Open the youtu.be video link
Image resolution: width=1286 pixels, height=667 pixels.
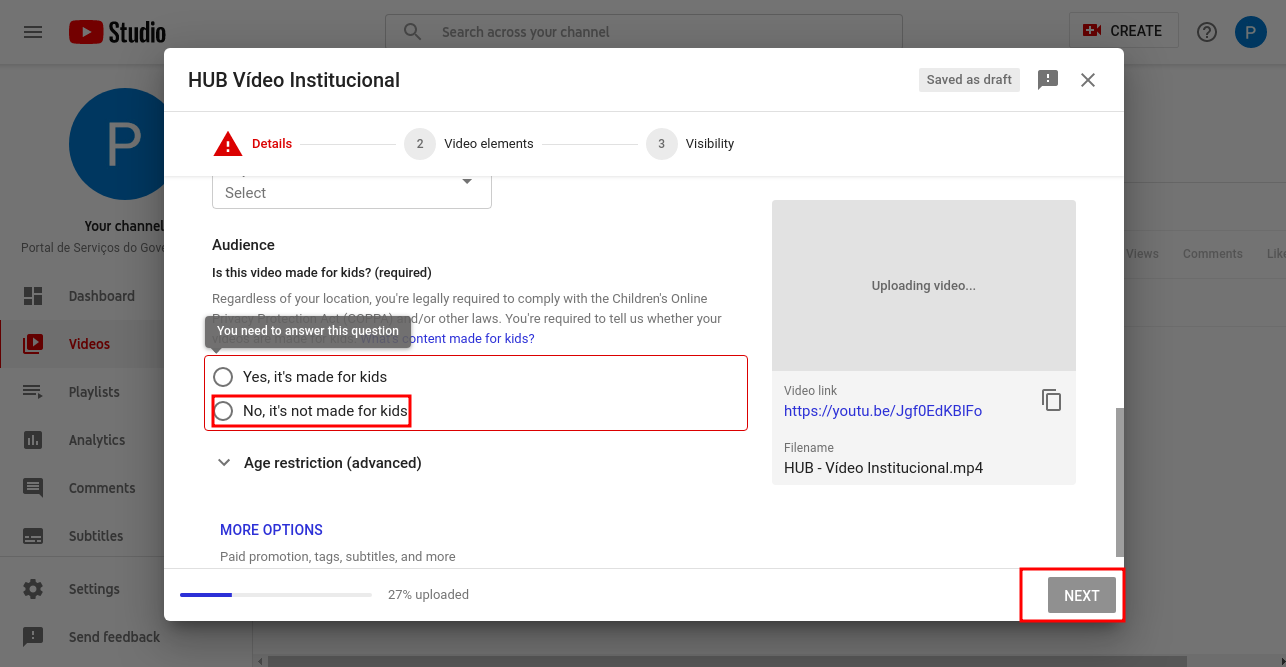[882, 411]
